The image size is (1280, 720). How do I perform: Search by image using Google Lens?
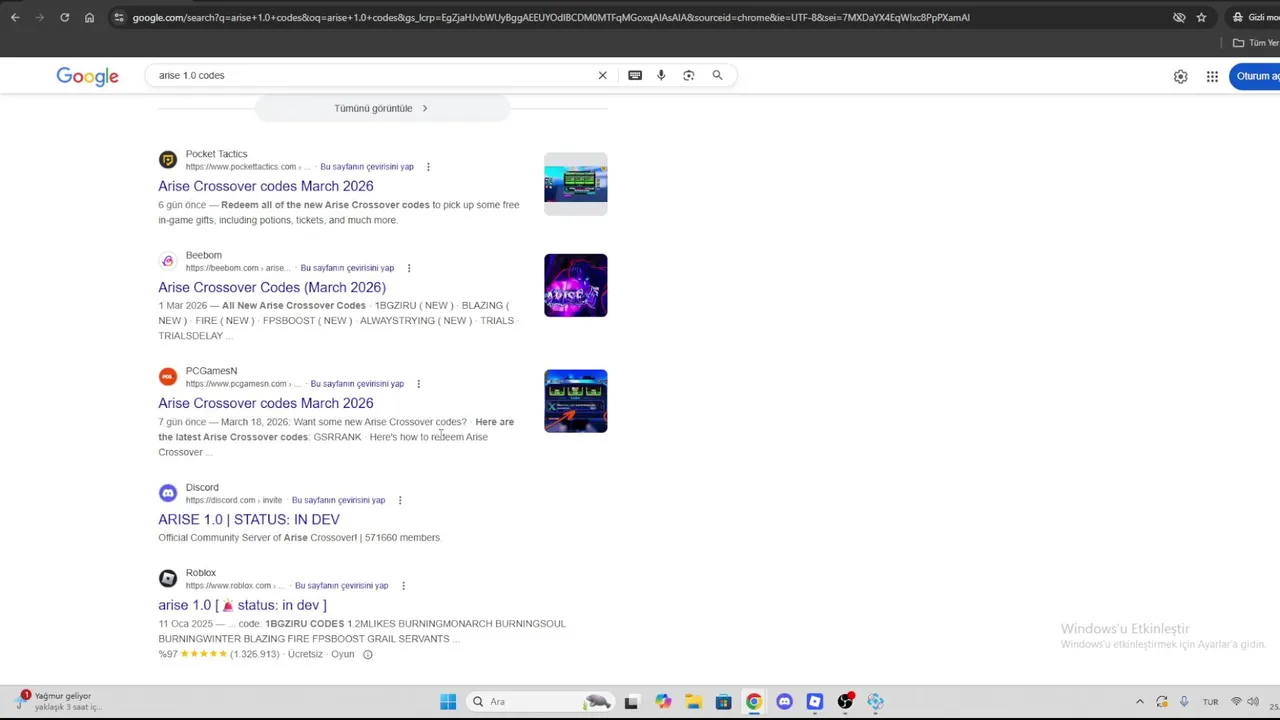click(x=689, y=75)
